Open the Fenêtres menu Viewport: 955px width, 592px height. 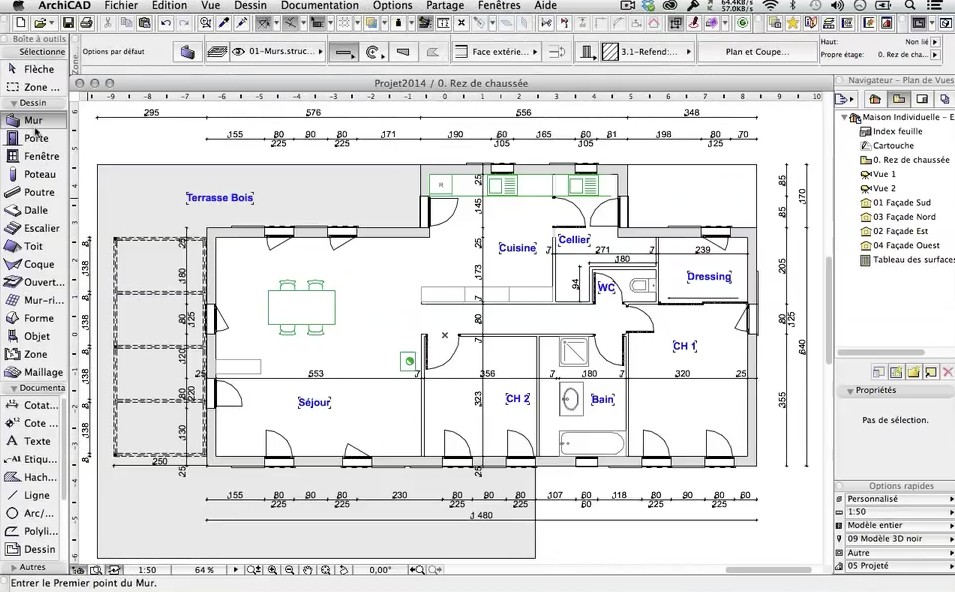pyautogui.click(x=499, y=5)
